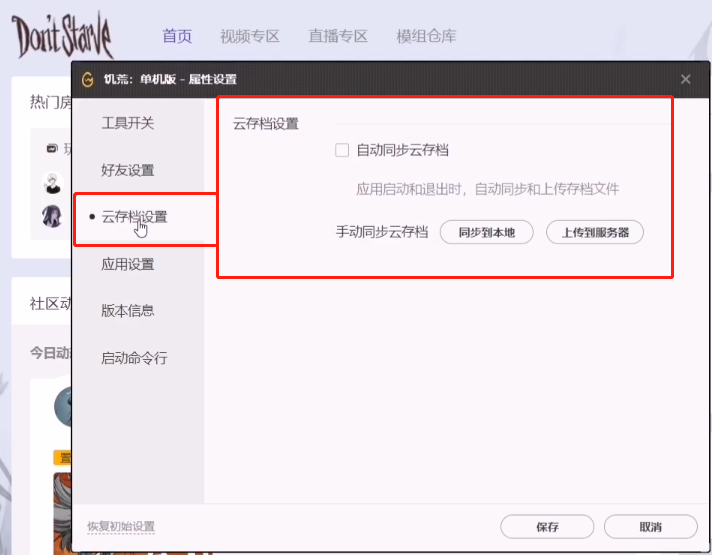
Task: Click the 自动同步云存档 label text
Action: (402, 150)
